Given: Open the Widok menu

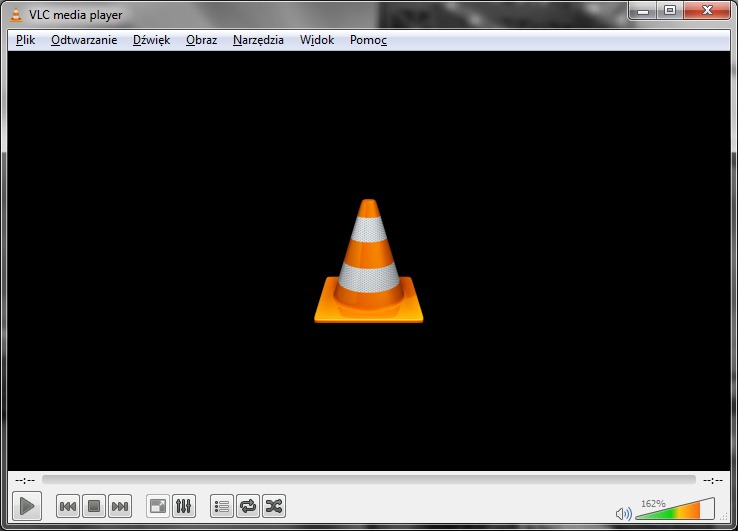Looking at the screenshot, I should [317, 40].
